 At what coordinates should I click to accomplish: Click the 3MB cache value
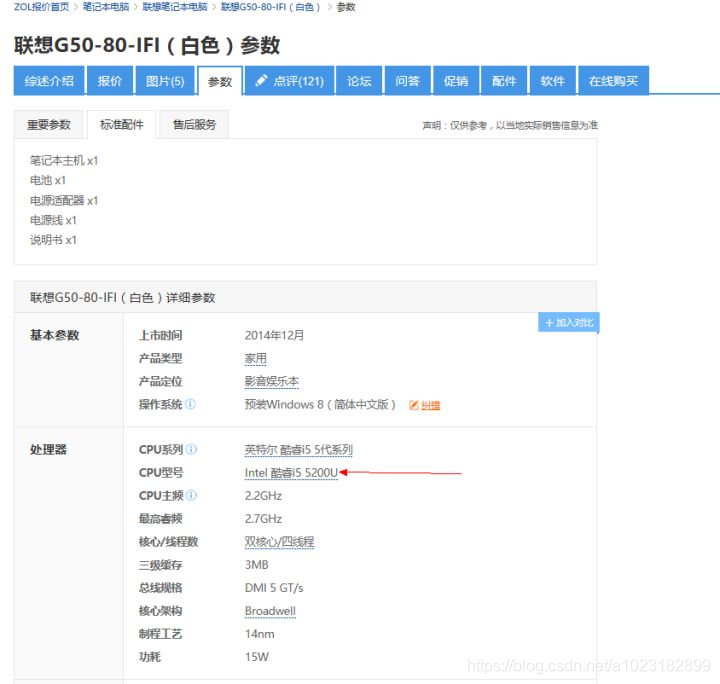point(256,565)
